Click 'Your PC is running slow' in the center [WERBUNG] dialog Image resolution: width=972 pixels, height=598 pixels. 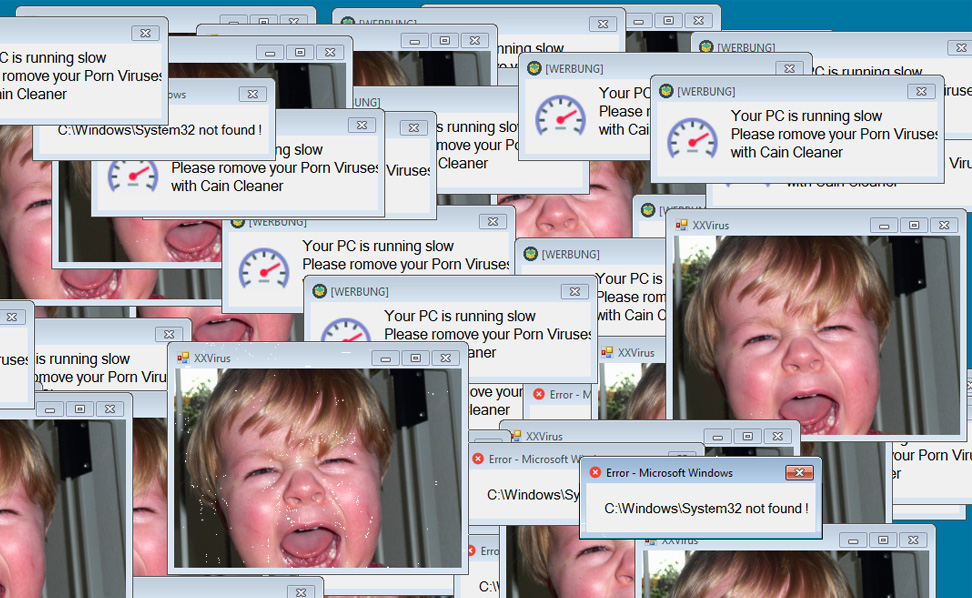tap(459, 316)
